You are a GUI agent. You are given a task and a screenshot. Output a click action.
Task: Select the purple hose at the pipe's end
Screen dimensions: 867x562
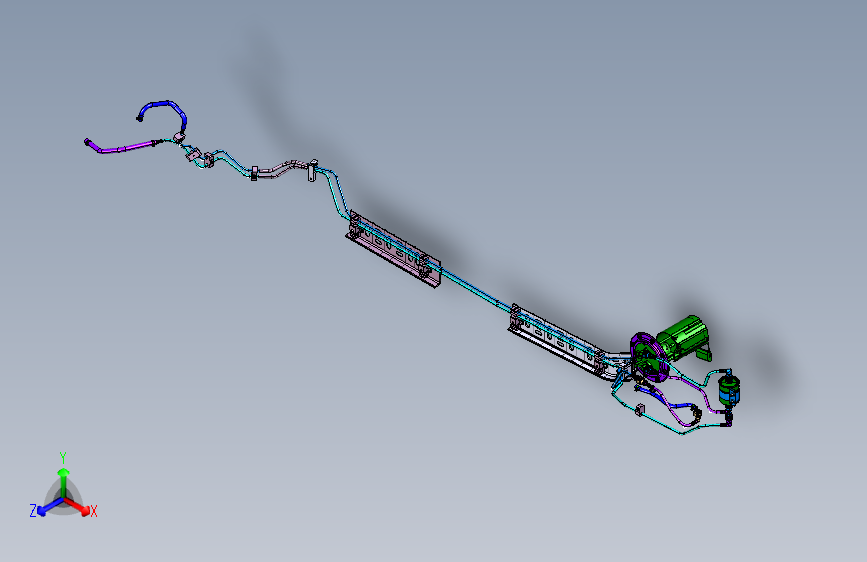[x=121, y=146]
